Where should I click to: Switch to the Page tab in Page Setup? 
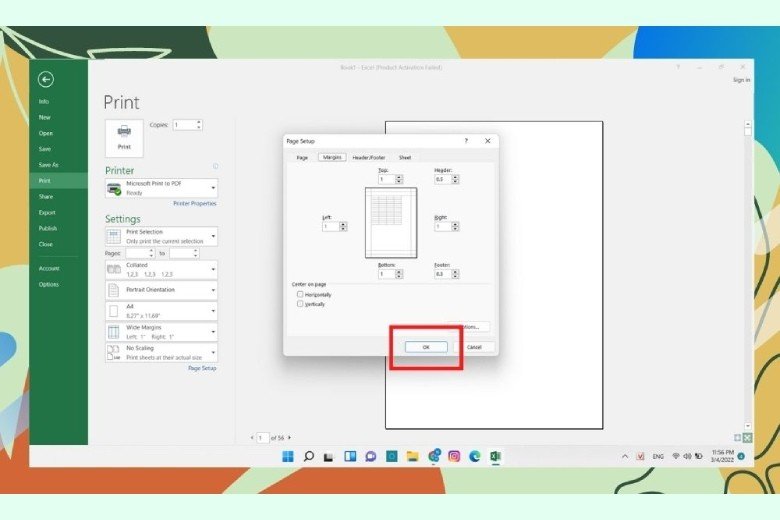tap(302, 158)
